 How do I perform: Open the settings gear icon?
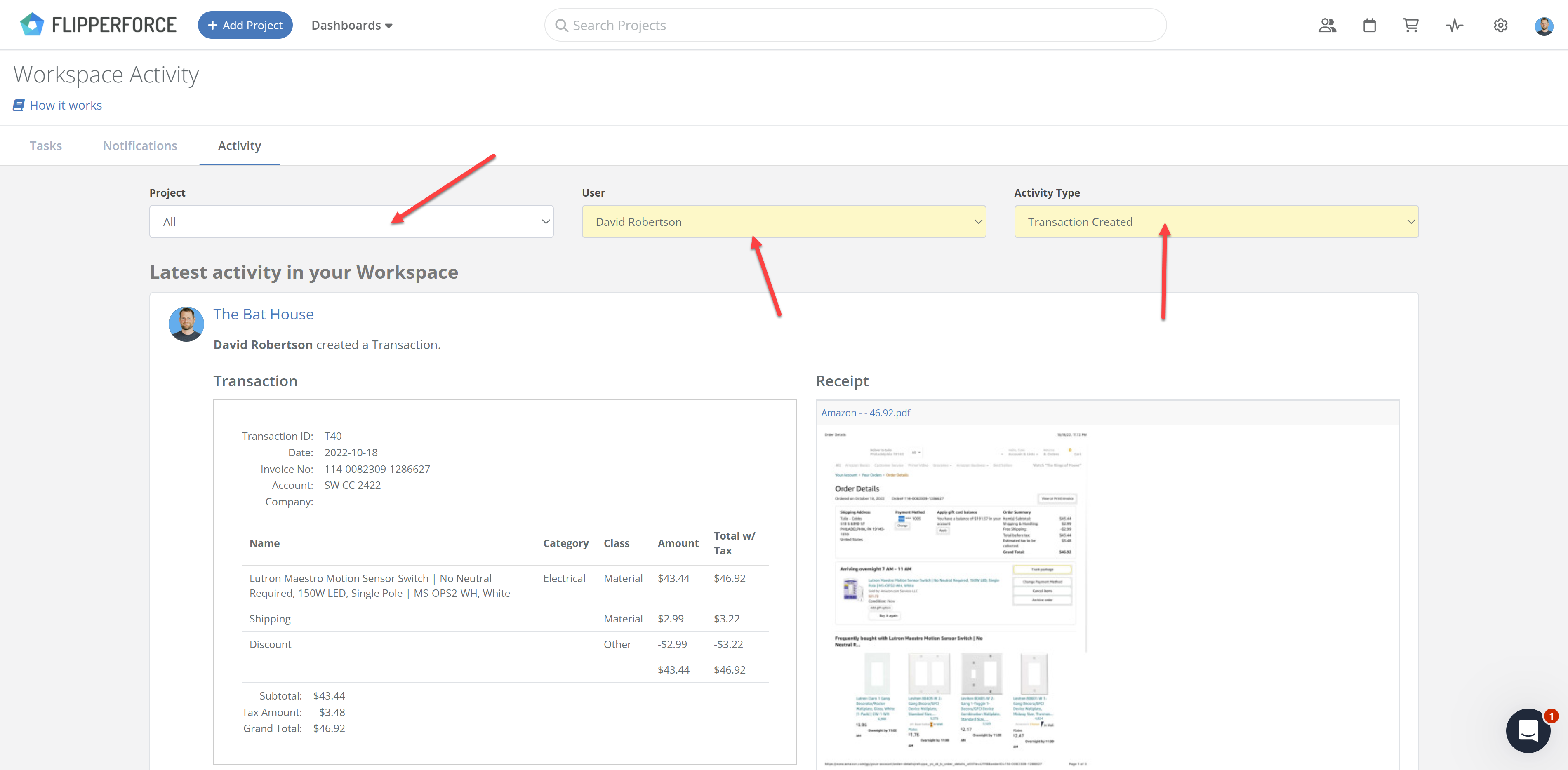coord(1500,26)
